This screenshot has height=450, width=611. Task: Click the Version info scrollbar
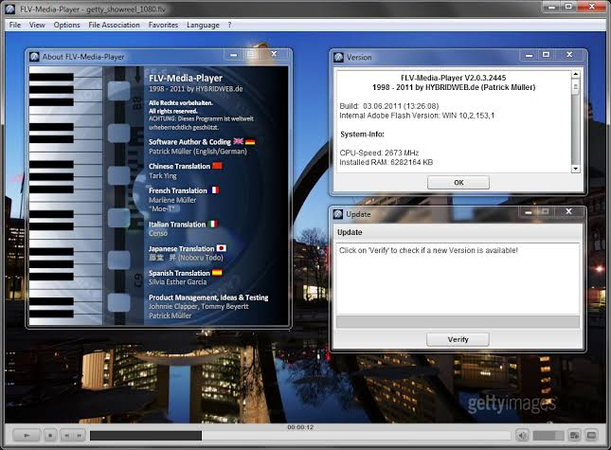[578, 120]
